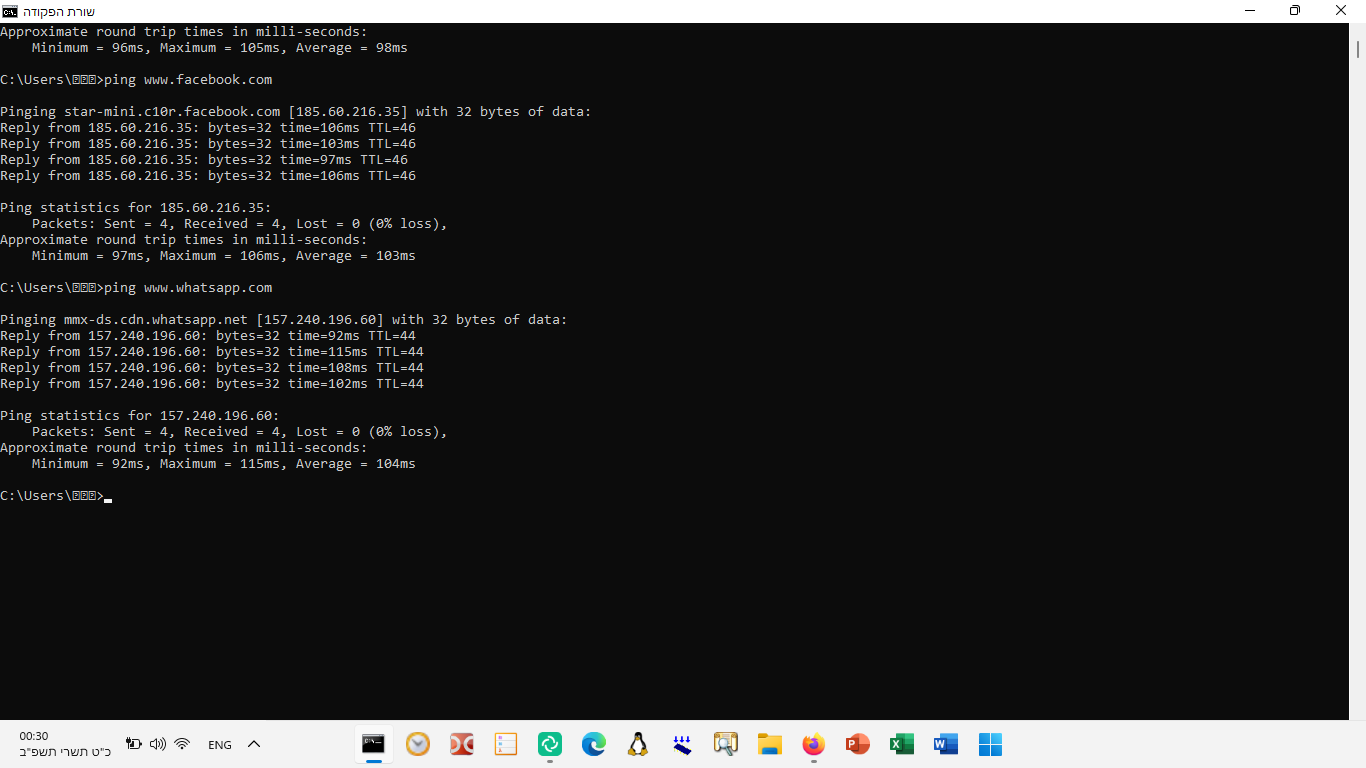Viewport: 1366px width, 768px height.
Task: Launch Microsoft Edge from the taskbar
Action: pyautogui.click(x=594, y=744)
